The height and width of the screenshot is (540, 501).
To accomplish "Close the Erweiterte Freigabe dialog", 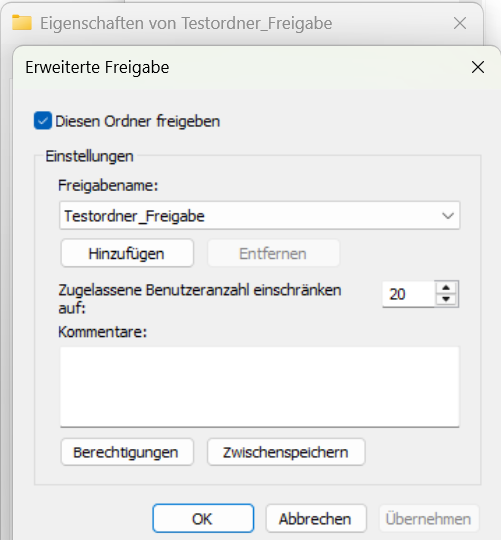I will [478, 67].
